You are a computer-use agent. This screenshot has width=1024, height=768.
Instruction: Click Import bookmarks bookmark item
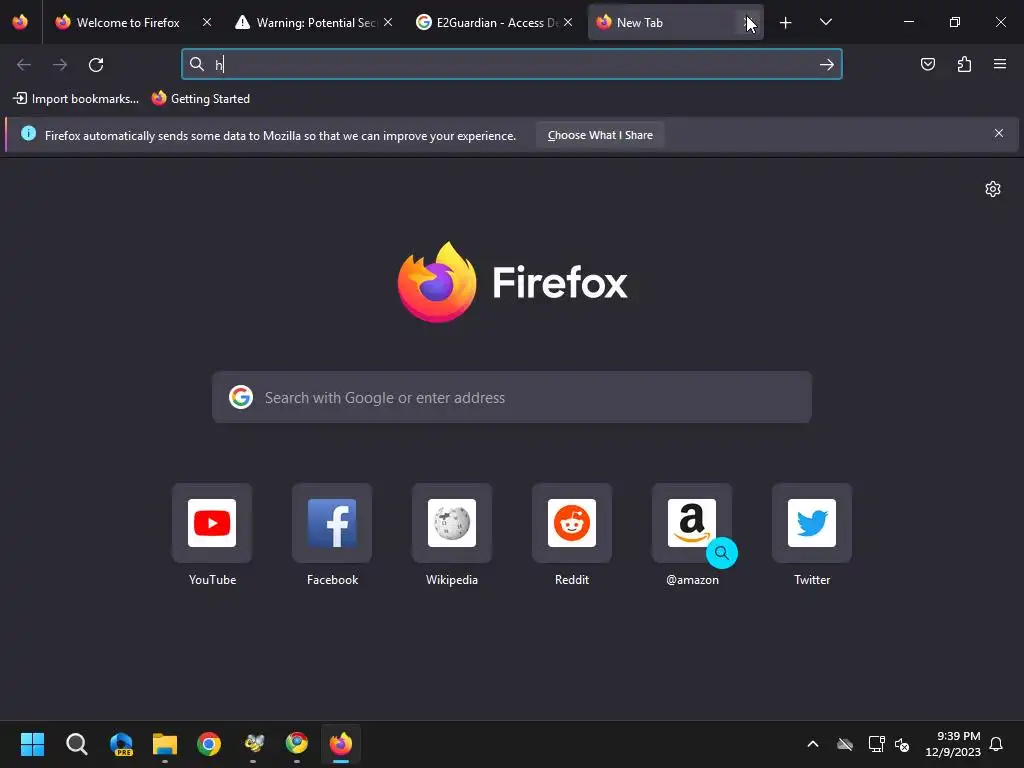[x=76, y=99]
